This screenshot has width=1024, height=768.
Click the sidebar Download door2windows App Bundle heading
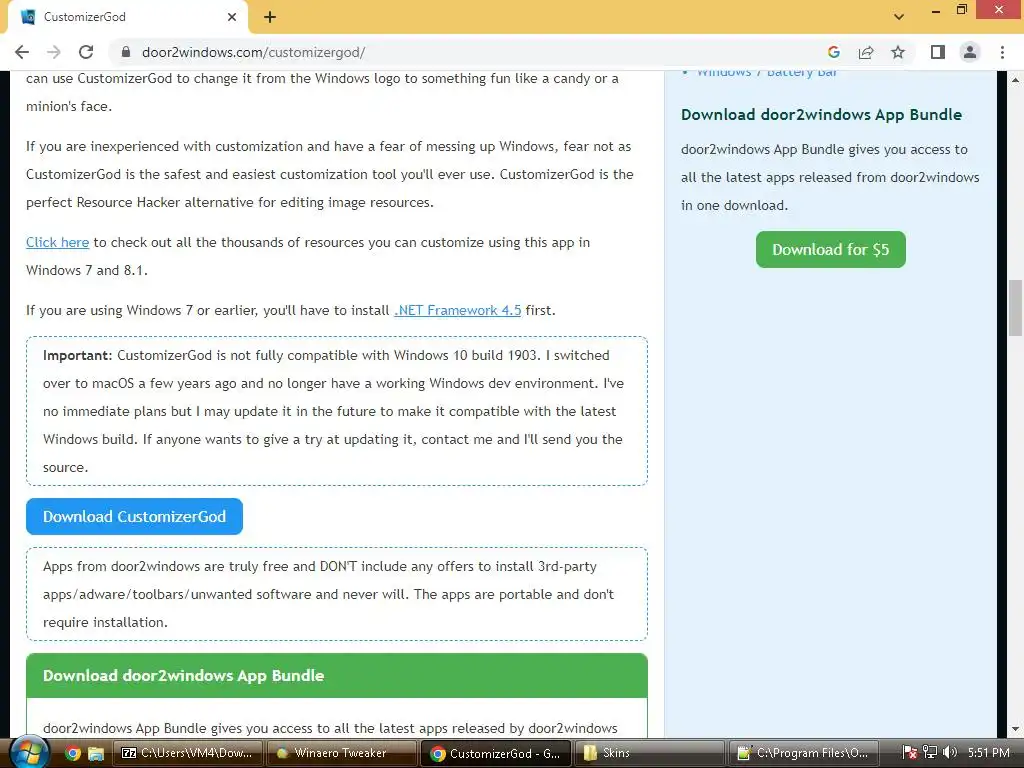[822, 114]
